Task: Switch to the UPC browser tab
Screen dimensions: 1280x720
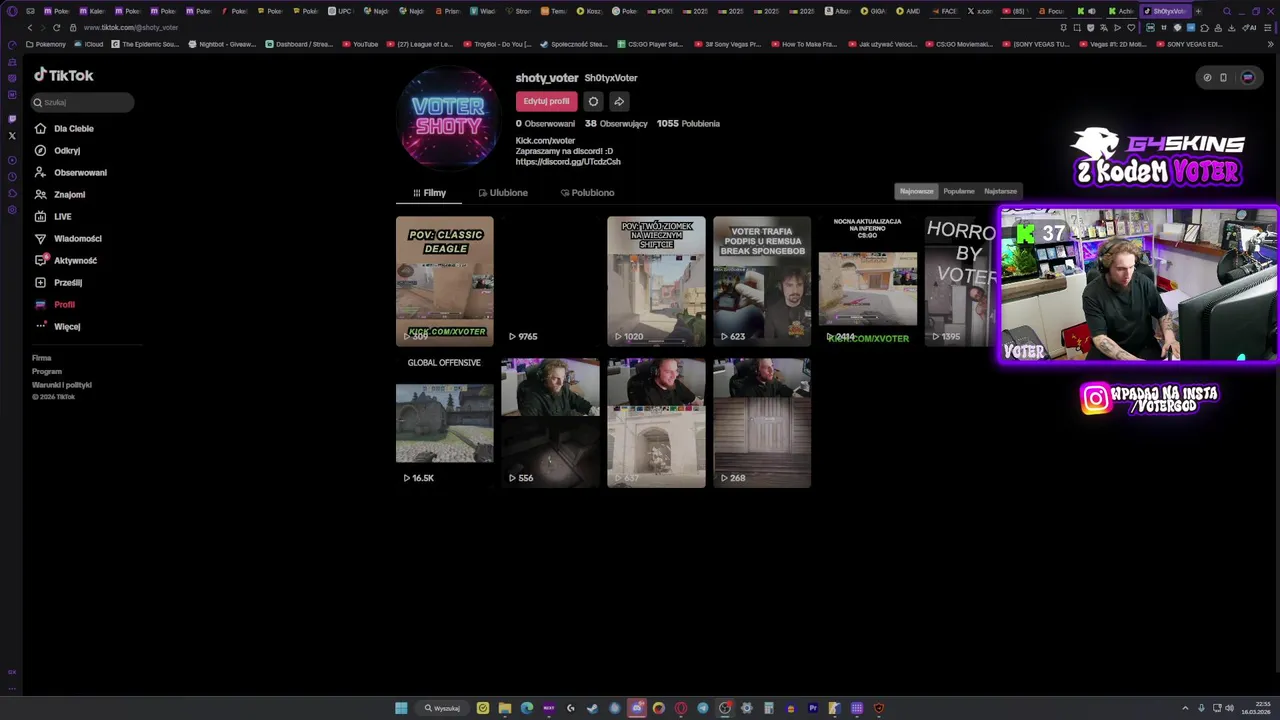Action: click(341, 11)
